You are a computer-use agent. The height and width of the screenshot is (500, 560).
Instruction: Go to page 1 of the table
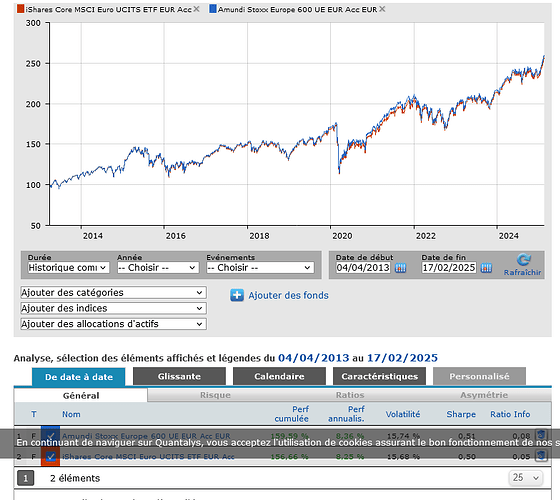pos(25,478)
